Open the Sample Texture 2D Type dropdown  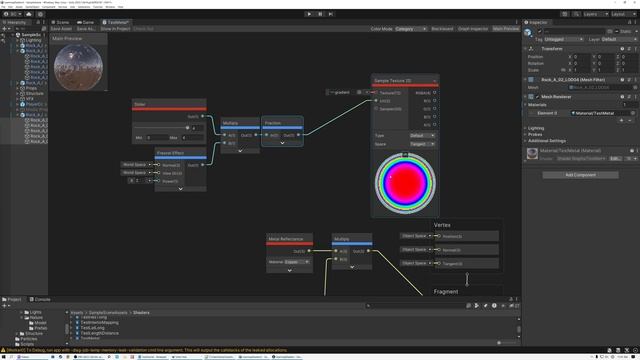tap(422, 136)
